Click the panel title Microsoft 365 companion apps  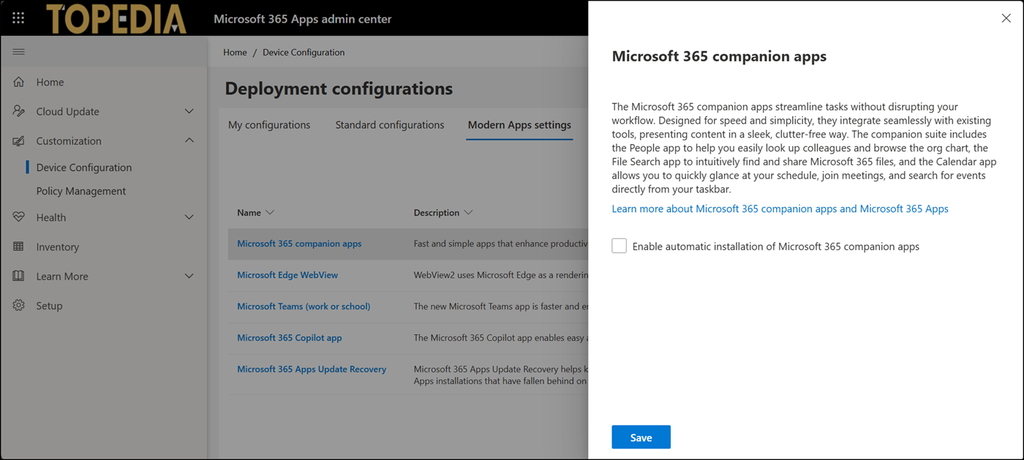tap(719, 57)
